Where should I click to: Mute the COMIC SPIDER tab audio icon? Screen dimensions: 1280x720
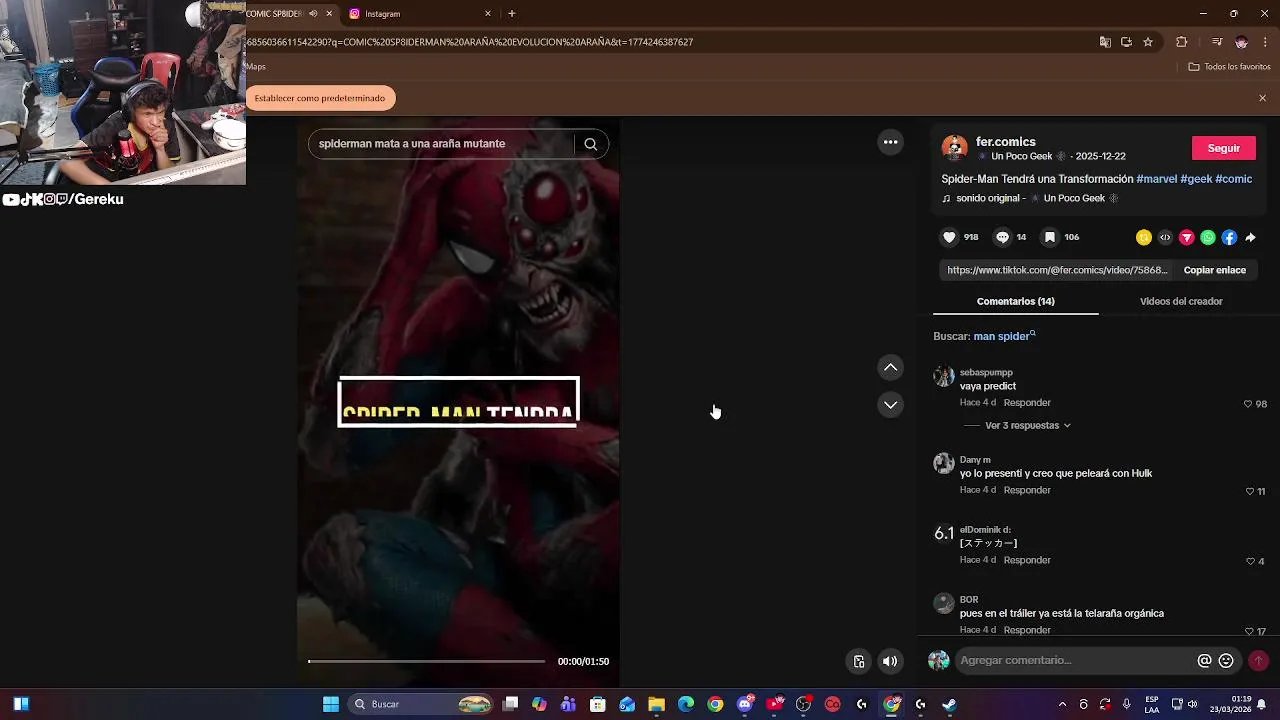tap(313, 14)
